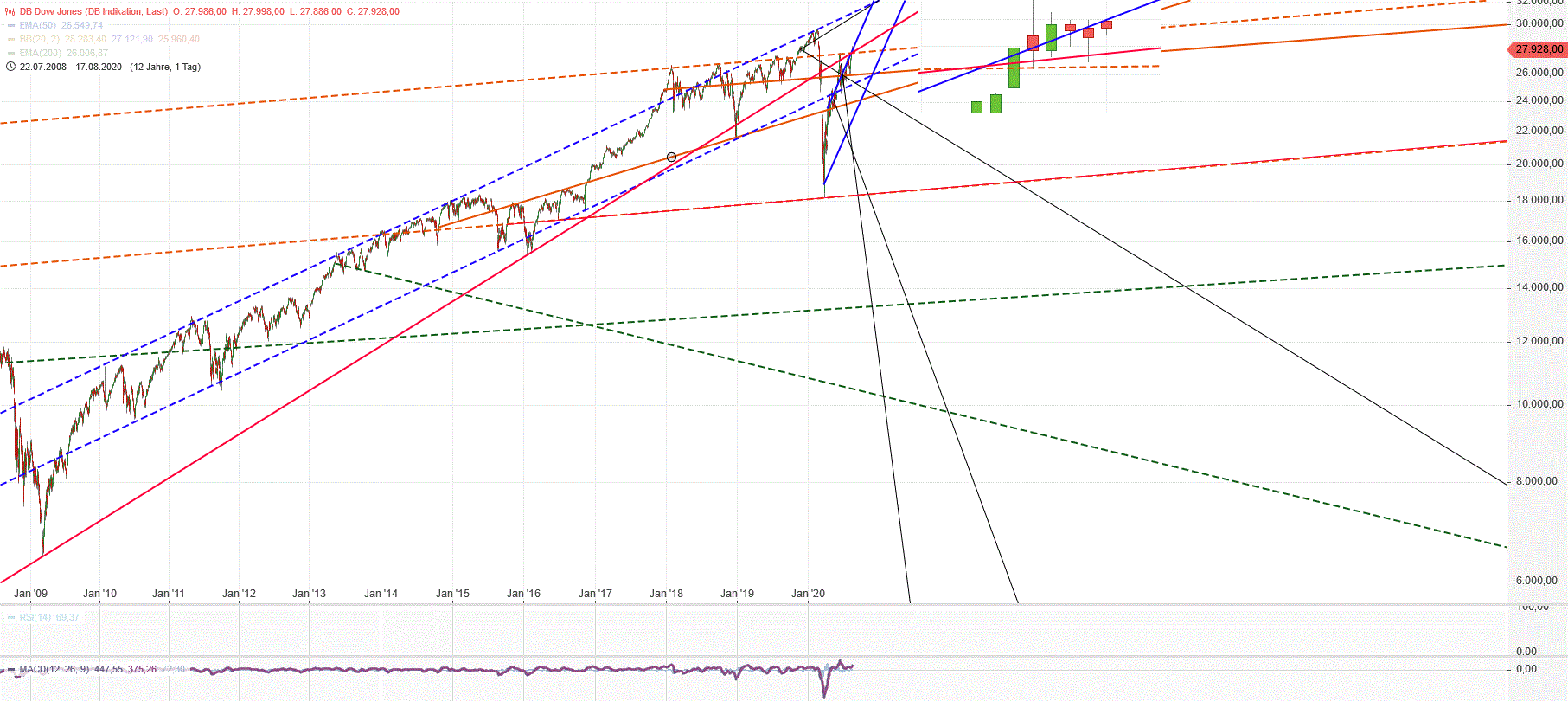Click the Jan '20 time axis label
This screenshot has height=701, width=1568.
pos(808,594)
